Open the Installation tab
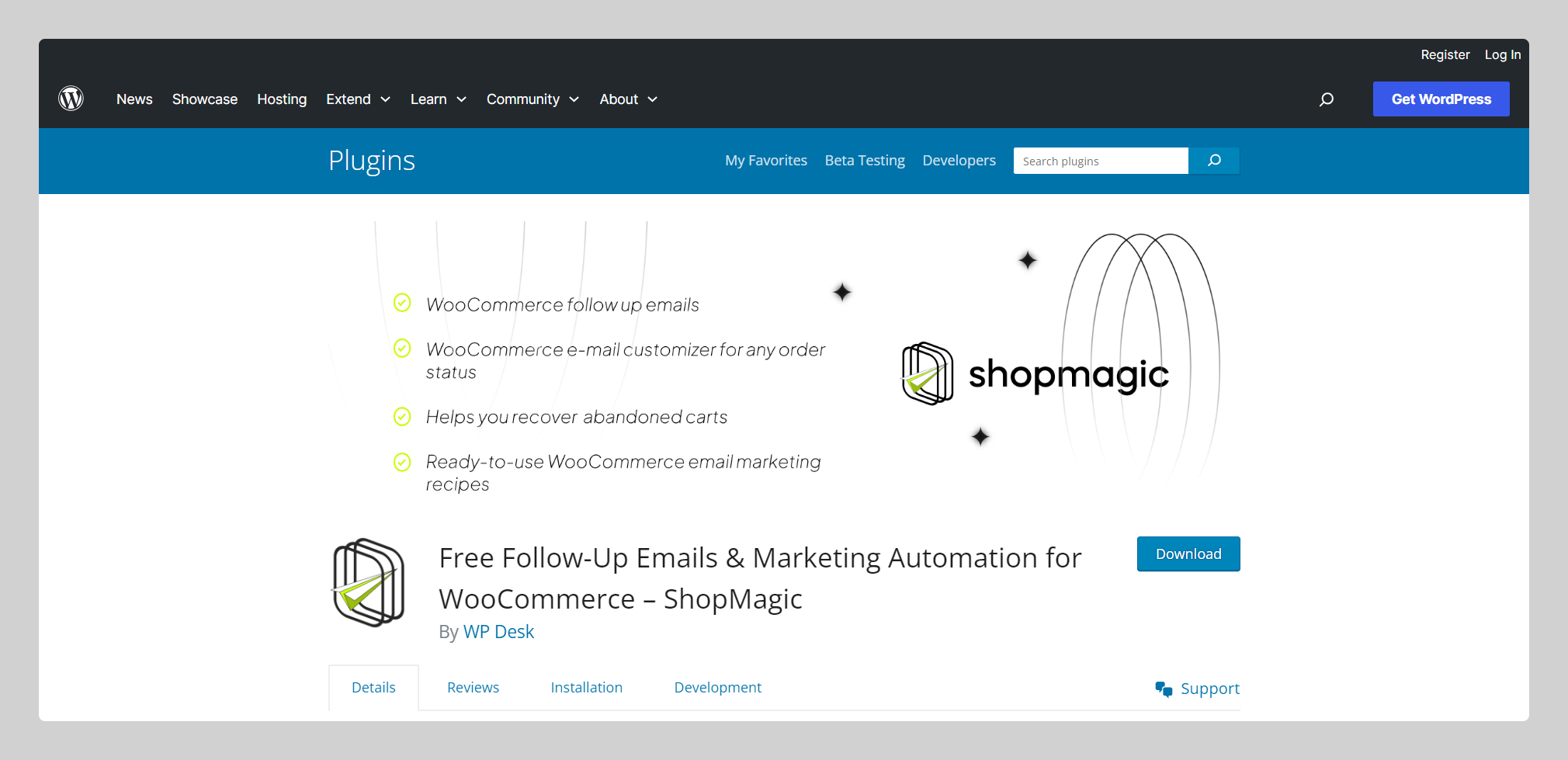Screen dimensions: 1568x760 [x=586, y=687]
